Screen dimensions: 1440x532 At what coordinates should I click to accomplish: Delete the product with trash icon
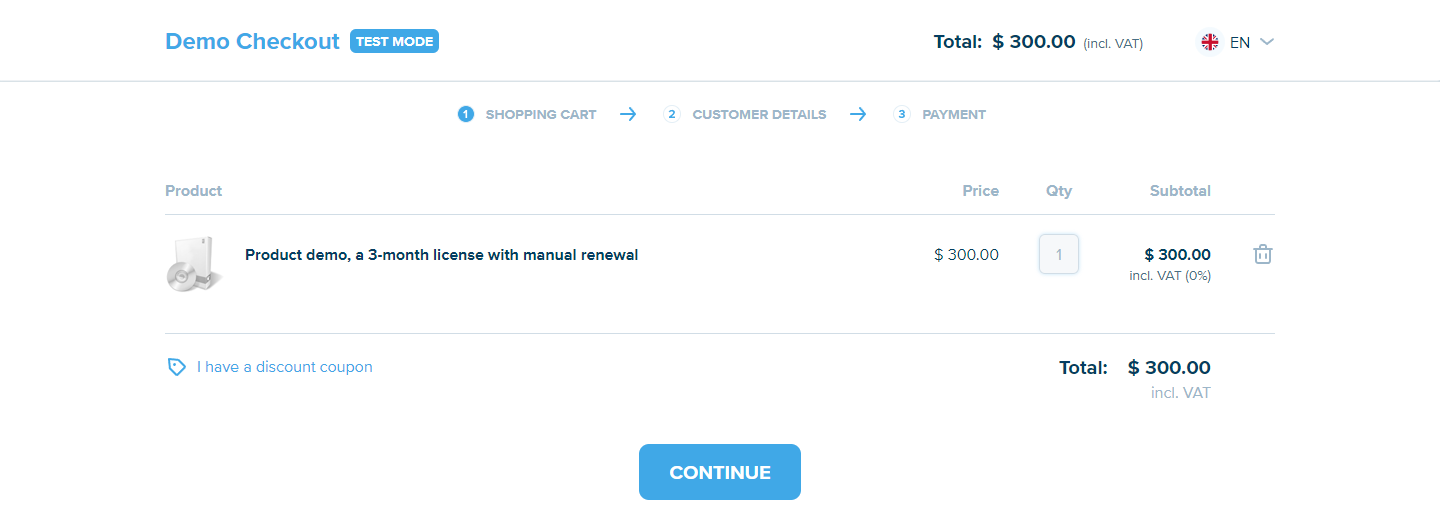[x=1263, y=254]
